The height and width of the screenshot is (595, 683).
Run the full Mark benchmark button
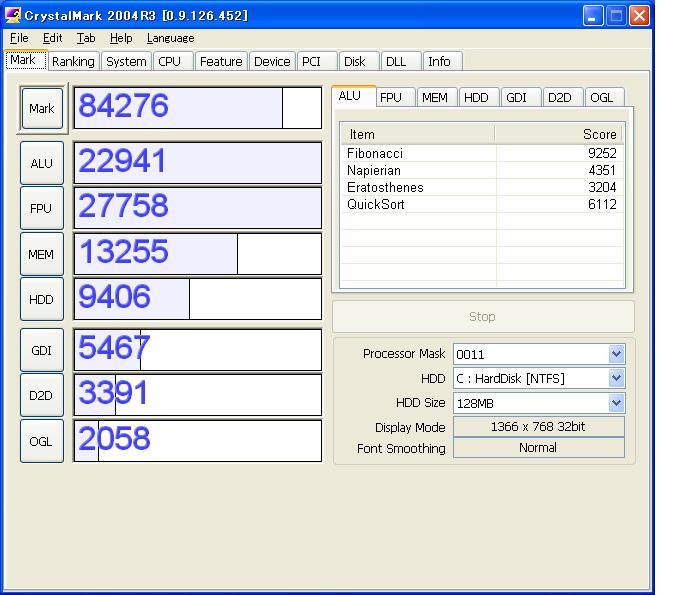point(42,108)
